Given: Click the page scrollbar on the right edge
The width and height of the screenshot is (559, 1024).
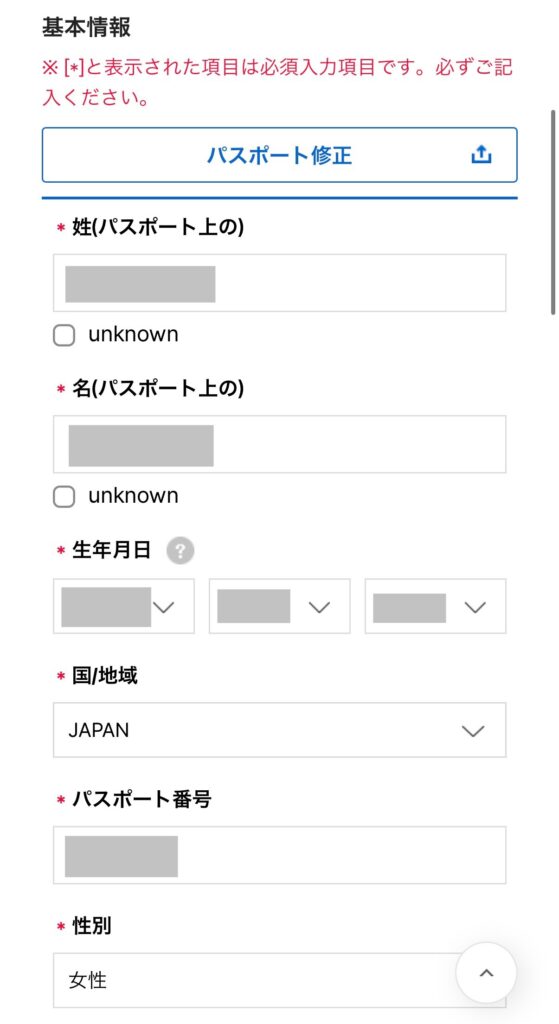Looking at the screenshot, I should pyautogui.click(x=554, y=212).
